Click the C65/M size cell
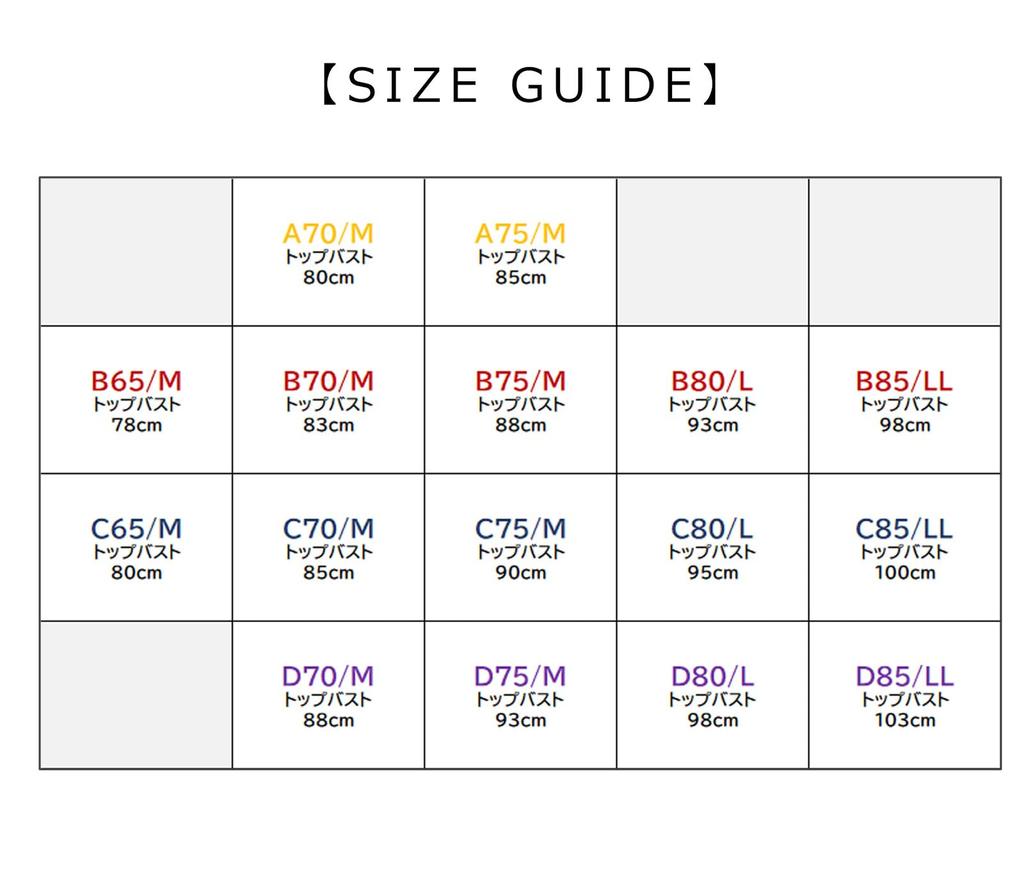 tap(136, 548)
